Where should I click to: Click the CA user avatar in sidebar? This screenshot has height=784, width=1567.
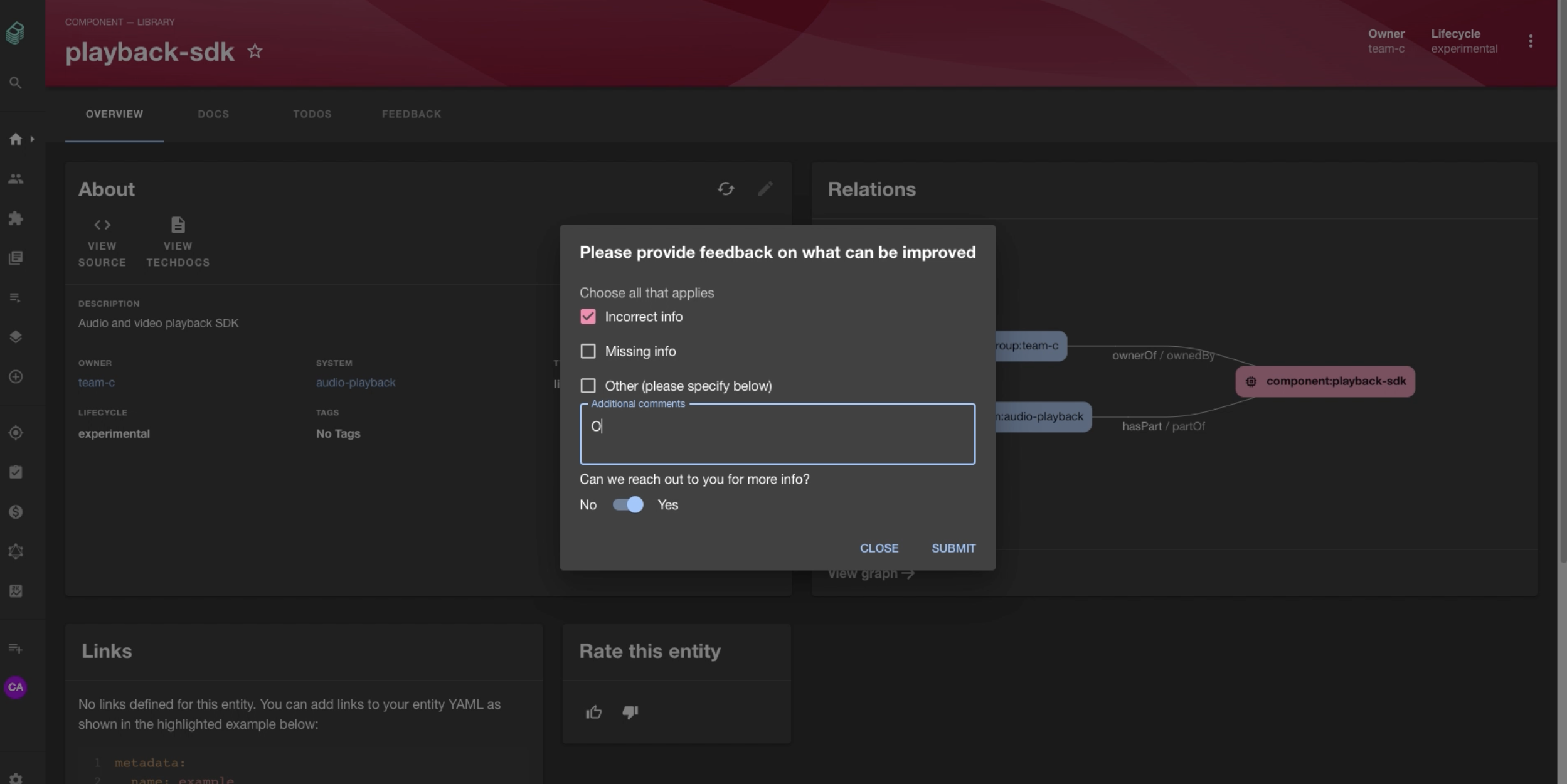(x=16, y=687)
